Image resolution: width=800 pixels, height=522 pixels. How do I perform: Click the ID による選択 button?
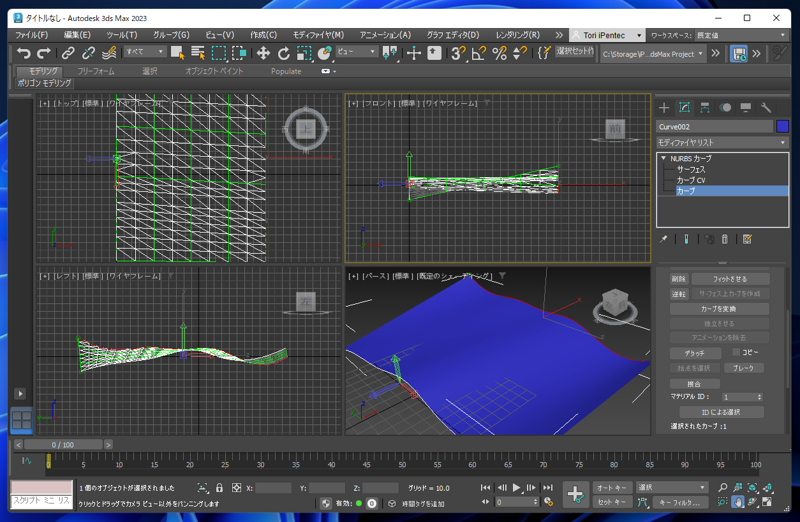click(x=721, y=412)
